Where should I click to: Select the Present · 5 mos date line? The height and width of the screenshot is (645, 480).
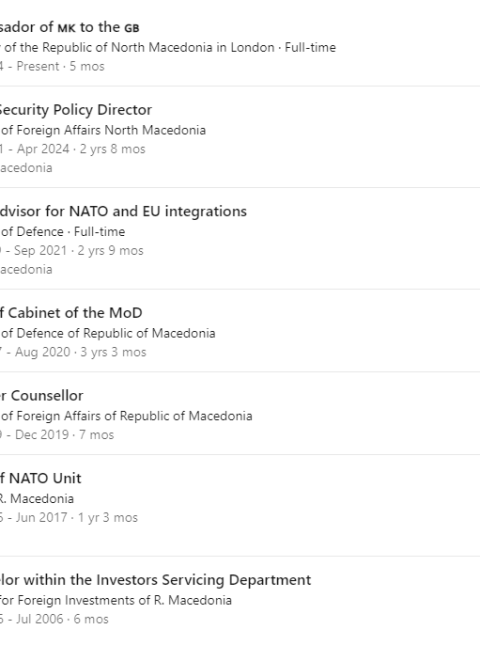[52, 66]
